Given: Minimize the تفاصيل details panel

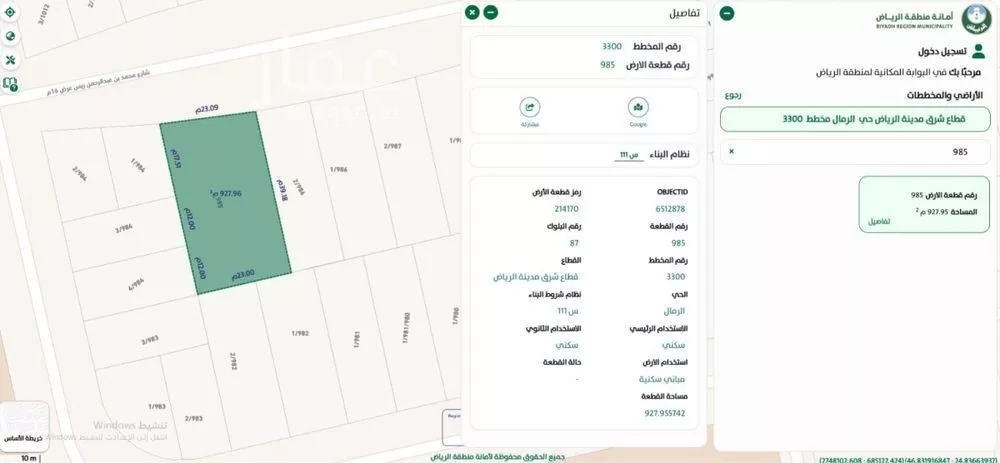Looking at the screenshot, I should tap(490, 12).
